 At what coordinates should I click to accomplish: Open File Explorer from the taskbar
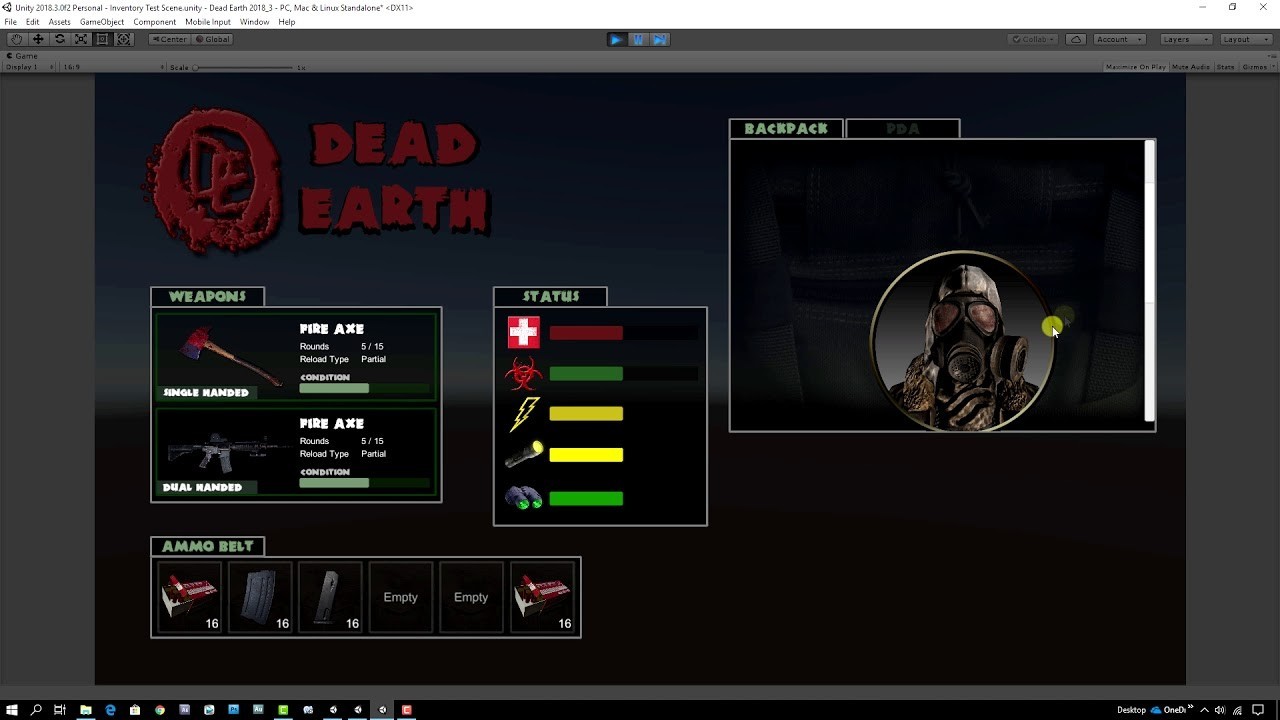pos(86,710)
